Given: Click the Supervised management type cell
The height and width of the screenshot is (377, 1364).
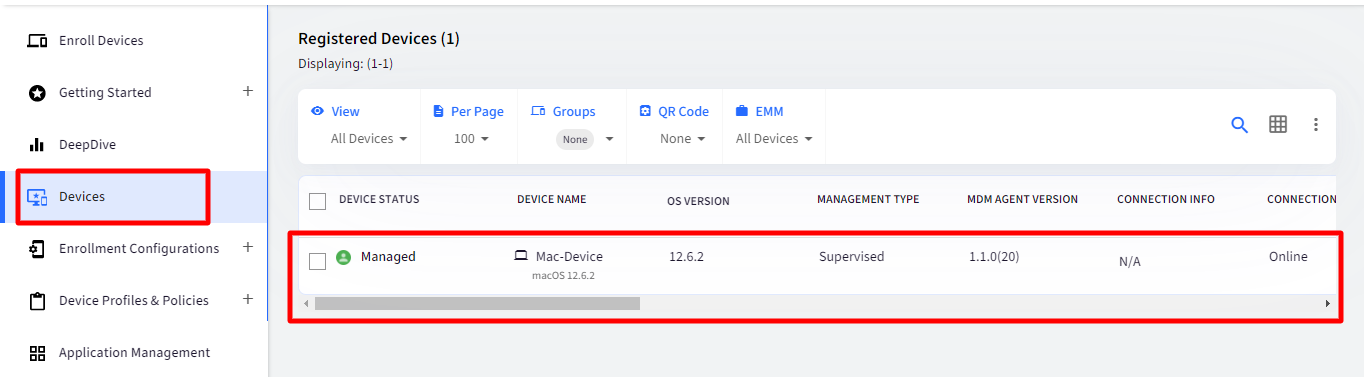Looking at the screenshot, I should tap(851, 257).
